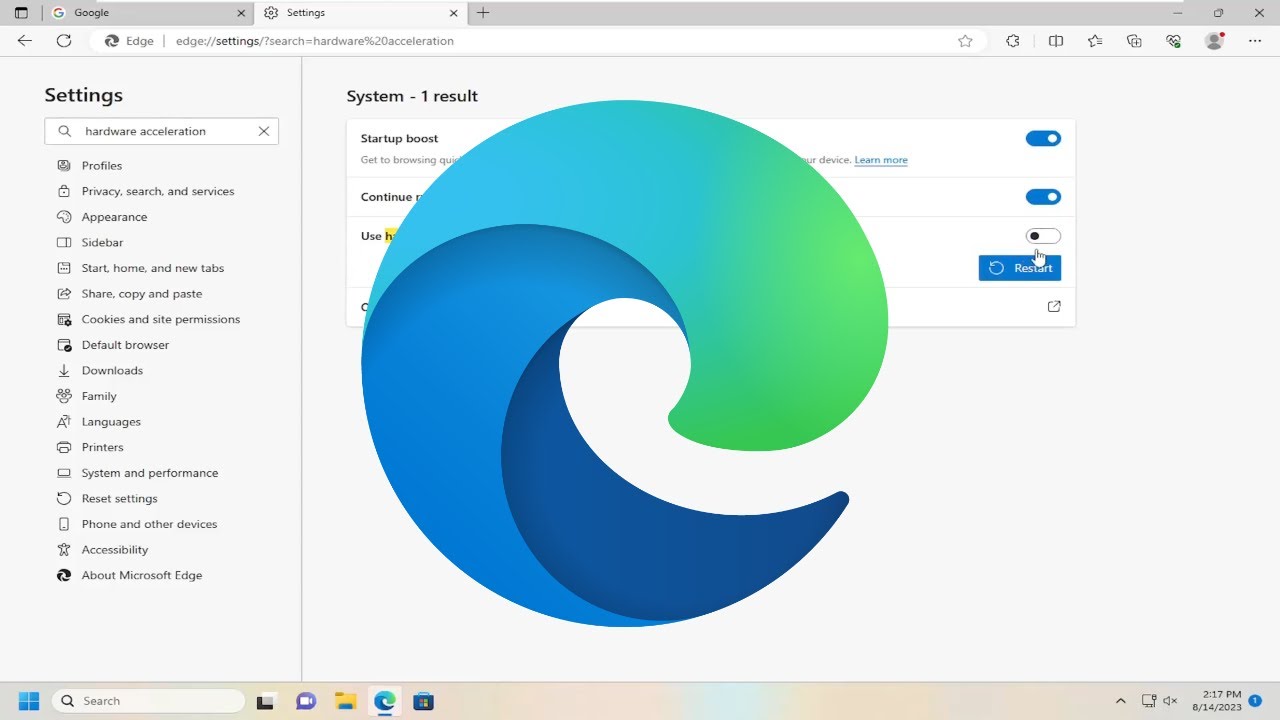The image size is (1280, 720).
Task: Open Languages settings section
Action: (x=111, y=422)
